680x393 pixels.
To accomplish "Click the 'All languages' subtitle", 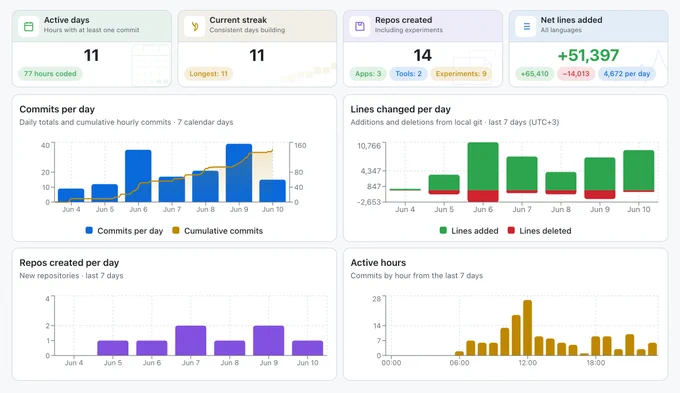I will point(561,30).
